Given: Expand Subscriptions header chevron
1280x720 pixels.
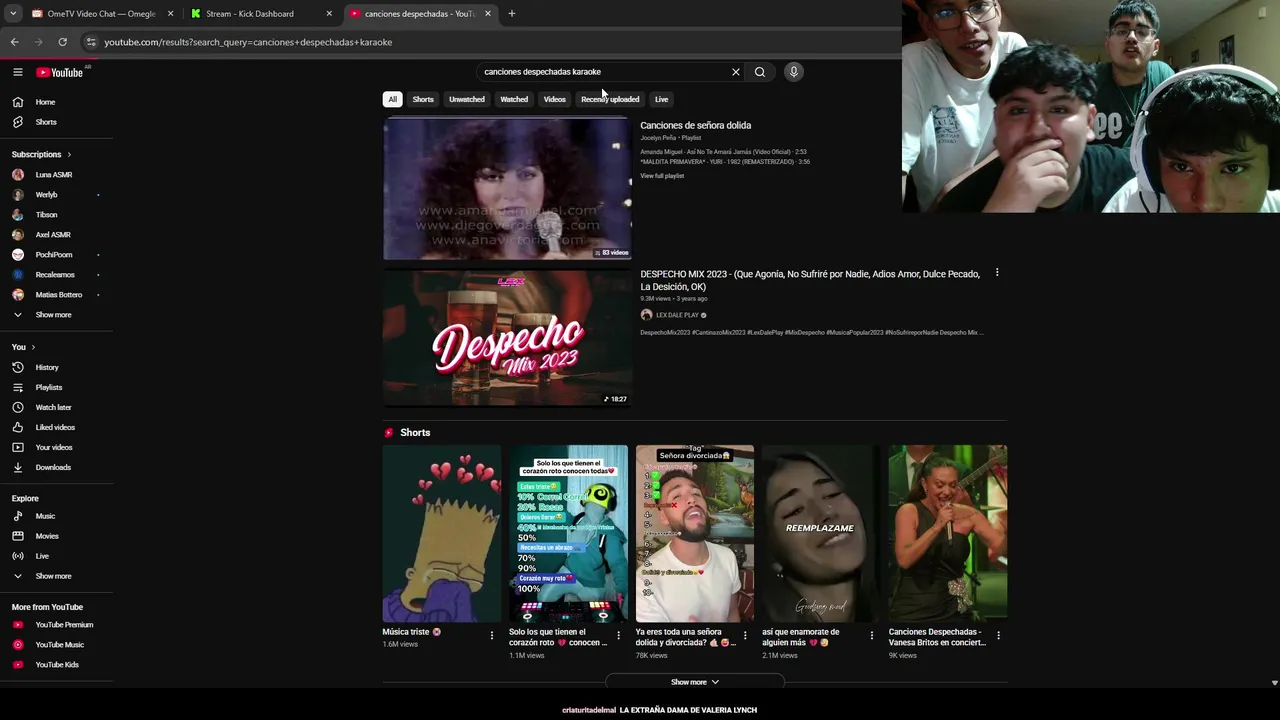Looking at the screenshot, I should [x=69, y=155].
